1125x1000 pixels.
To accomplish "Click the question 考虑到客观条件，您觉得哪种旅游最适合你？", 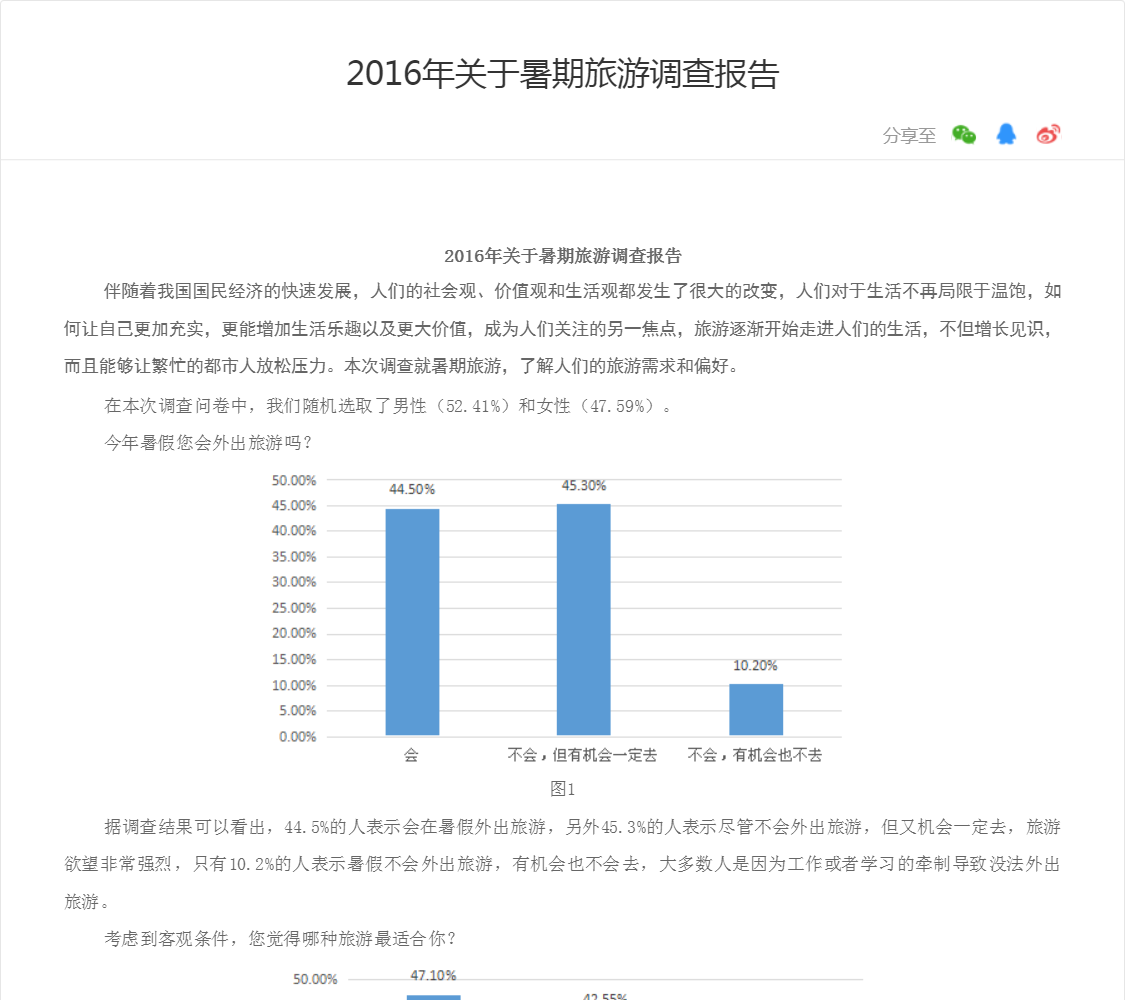I will 281,938.
